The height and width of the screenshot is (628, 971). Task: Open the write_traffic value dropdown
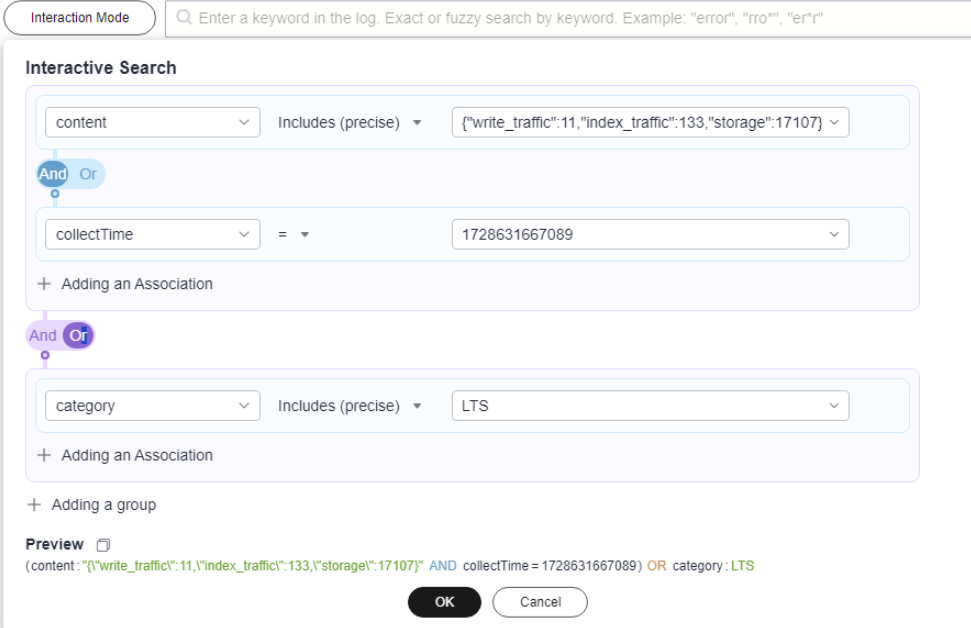(x=650, y=123)
